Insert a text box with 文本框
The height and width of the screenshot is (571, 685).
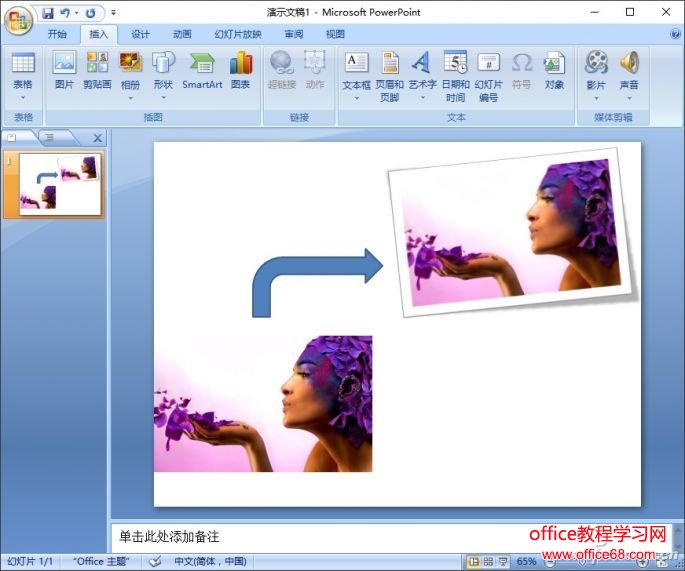coord(356,70)
